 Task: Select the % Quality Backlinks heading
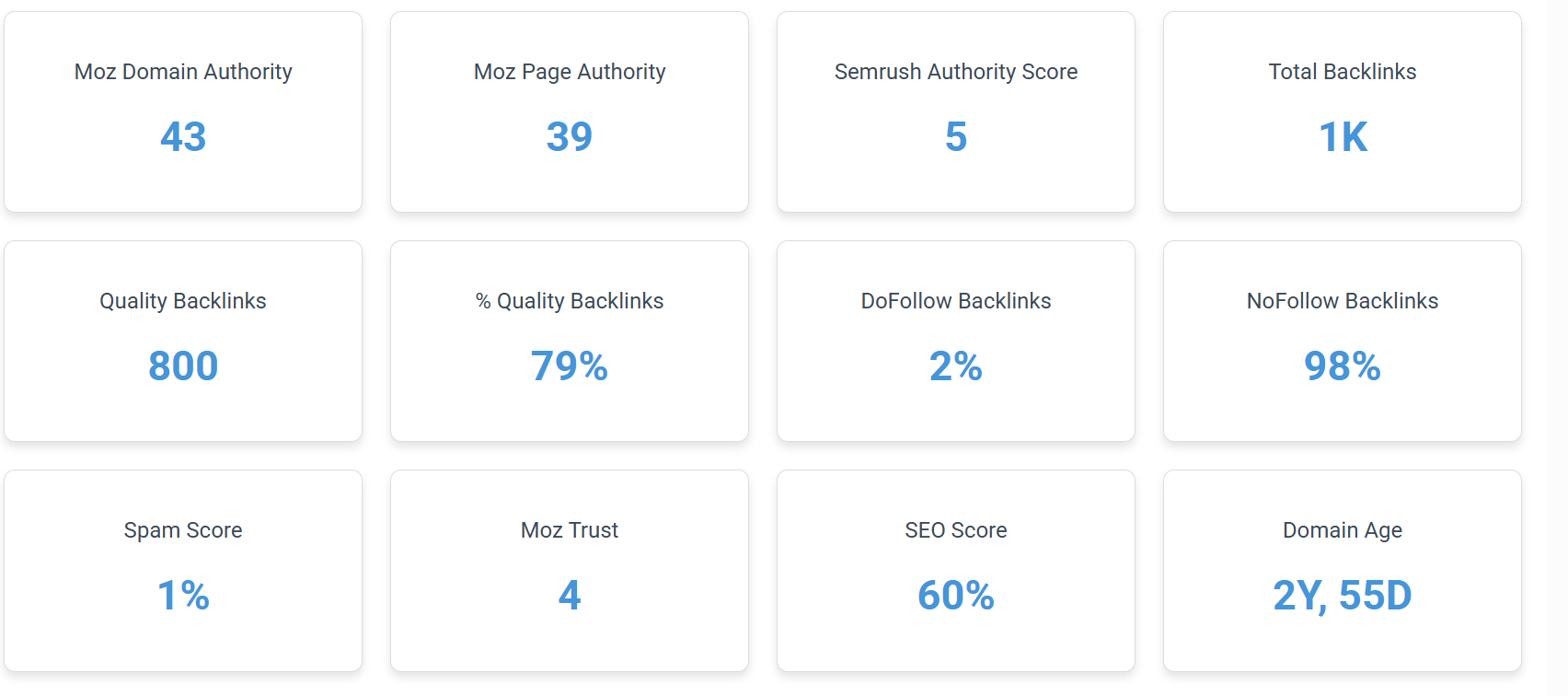[x=570, y=301]
